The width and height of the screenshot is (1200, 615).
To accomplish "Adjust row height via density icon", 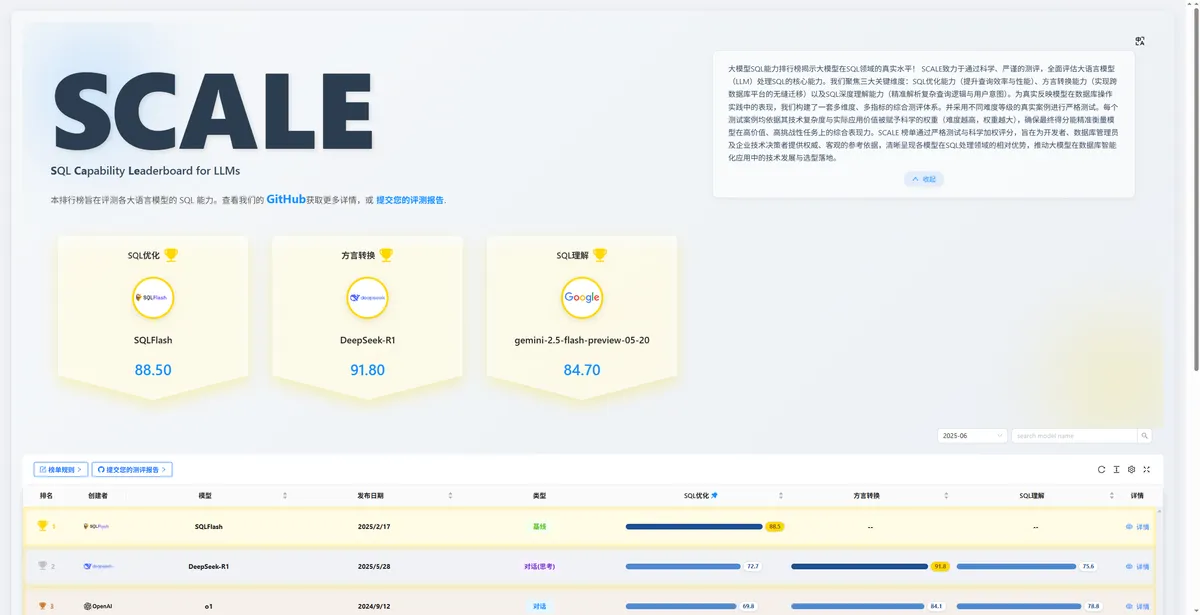I will 1117,469.
